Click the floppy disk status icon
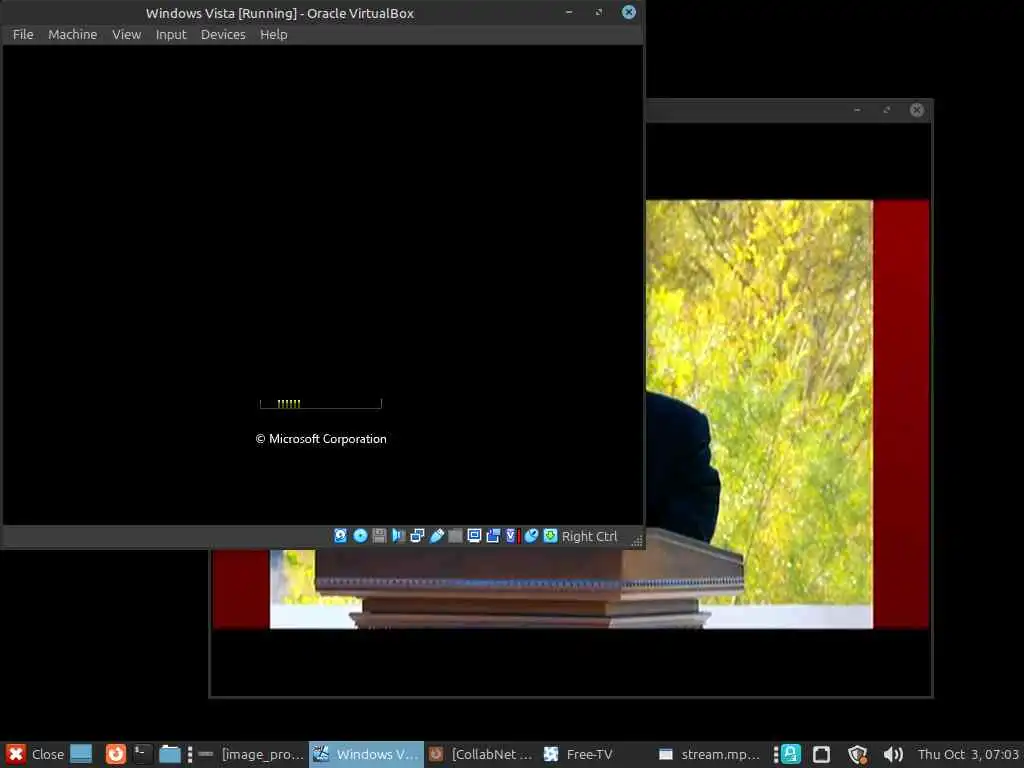Viewport: 1024px width, 768px height. click(379, 536)
